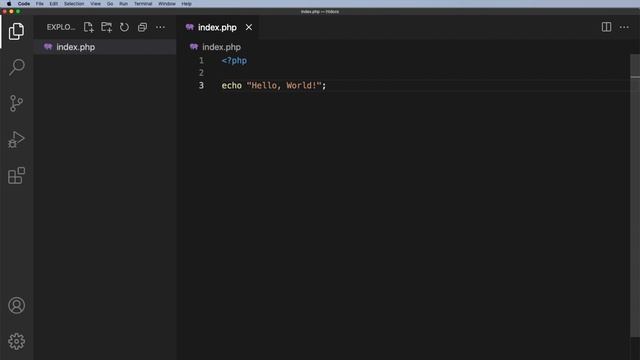This screenshot has width=640, height=360.
Task: Click the PHP file icon in Explorer row
Action: pyautogui.click(x=48, y=47)
